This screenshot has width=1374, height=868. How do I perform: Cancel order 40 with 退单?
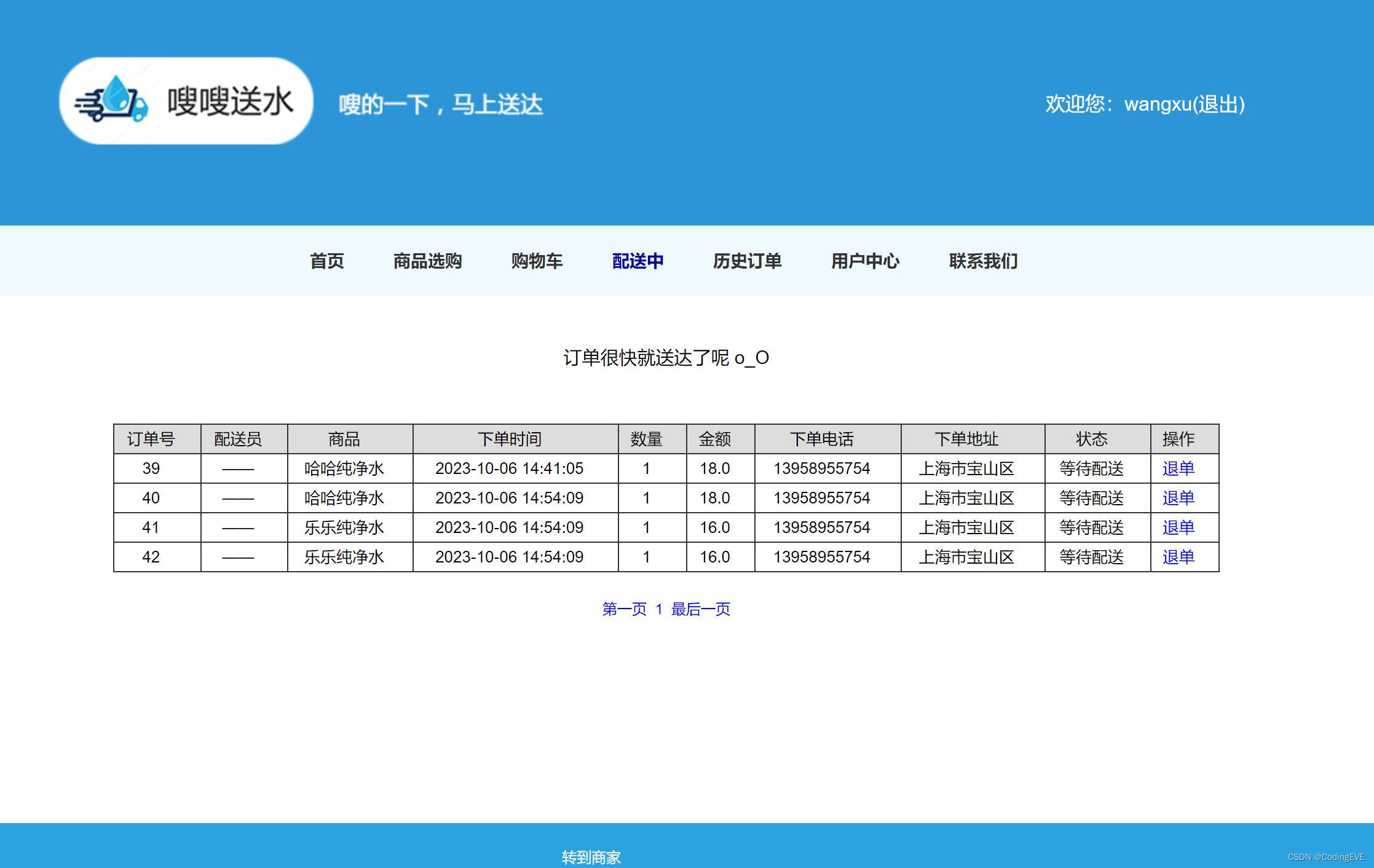[x=1178, y=499]
